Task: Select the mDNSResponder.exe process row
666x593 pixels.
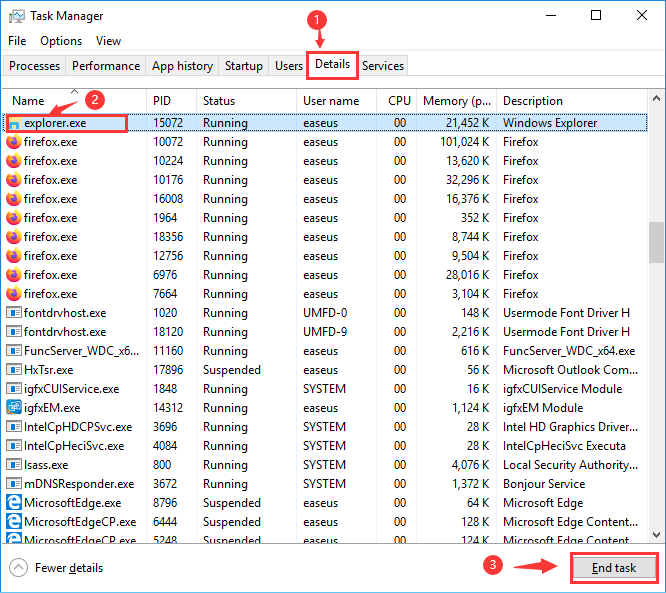Action: tap(78, 484)
